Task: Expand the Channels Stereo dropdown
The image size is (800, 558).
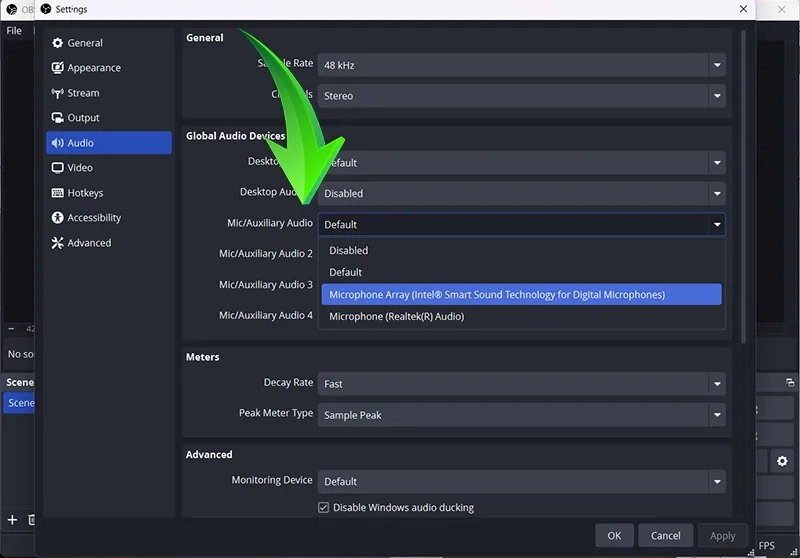Action: click(521, 96)
